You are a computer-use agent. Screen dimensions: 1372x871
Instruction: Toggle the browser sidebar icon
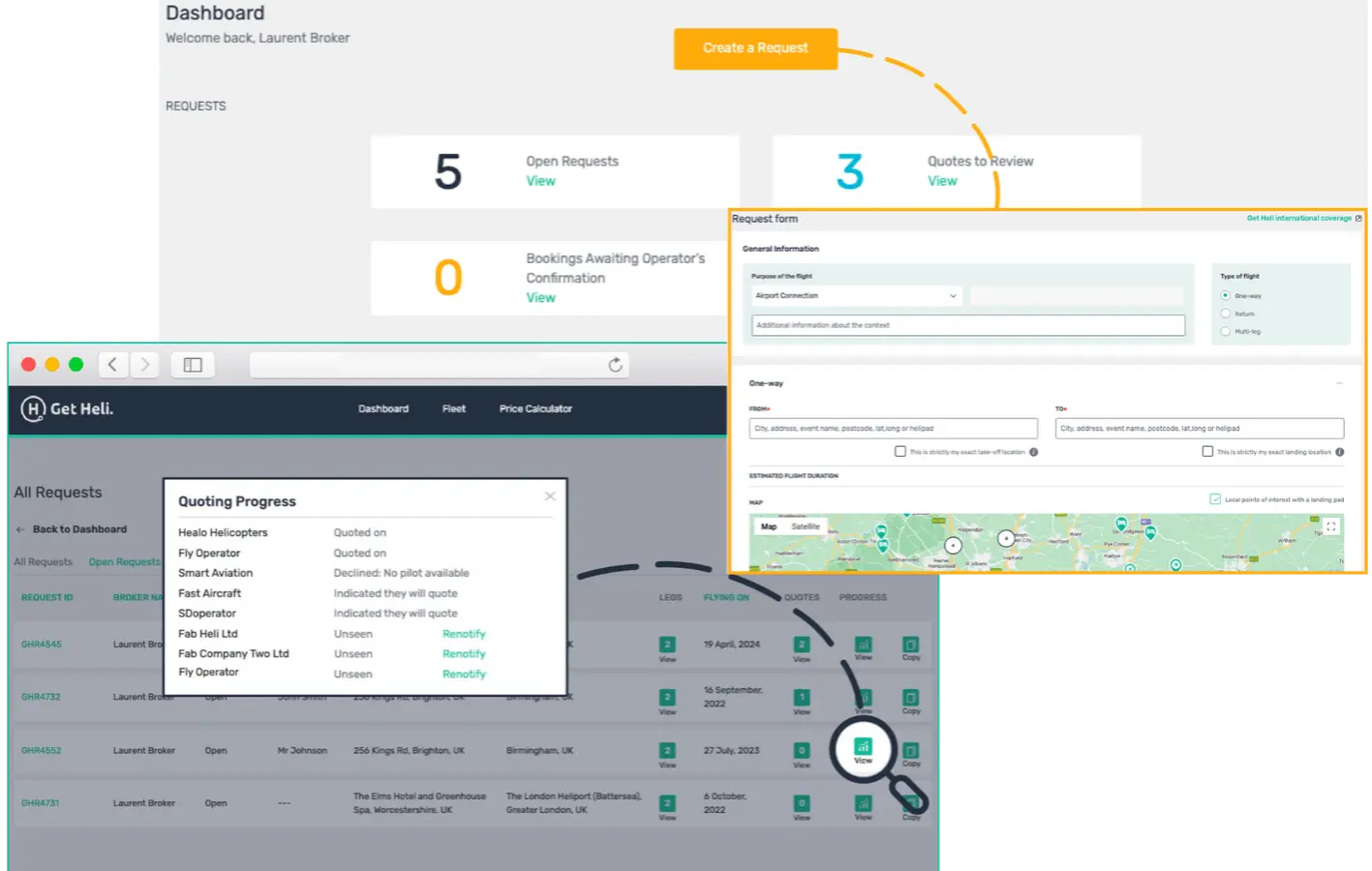point(193,365)
